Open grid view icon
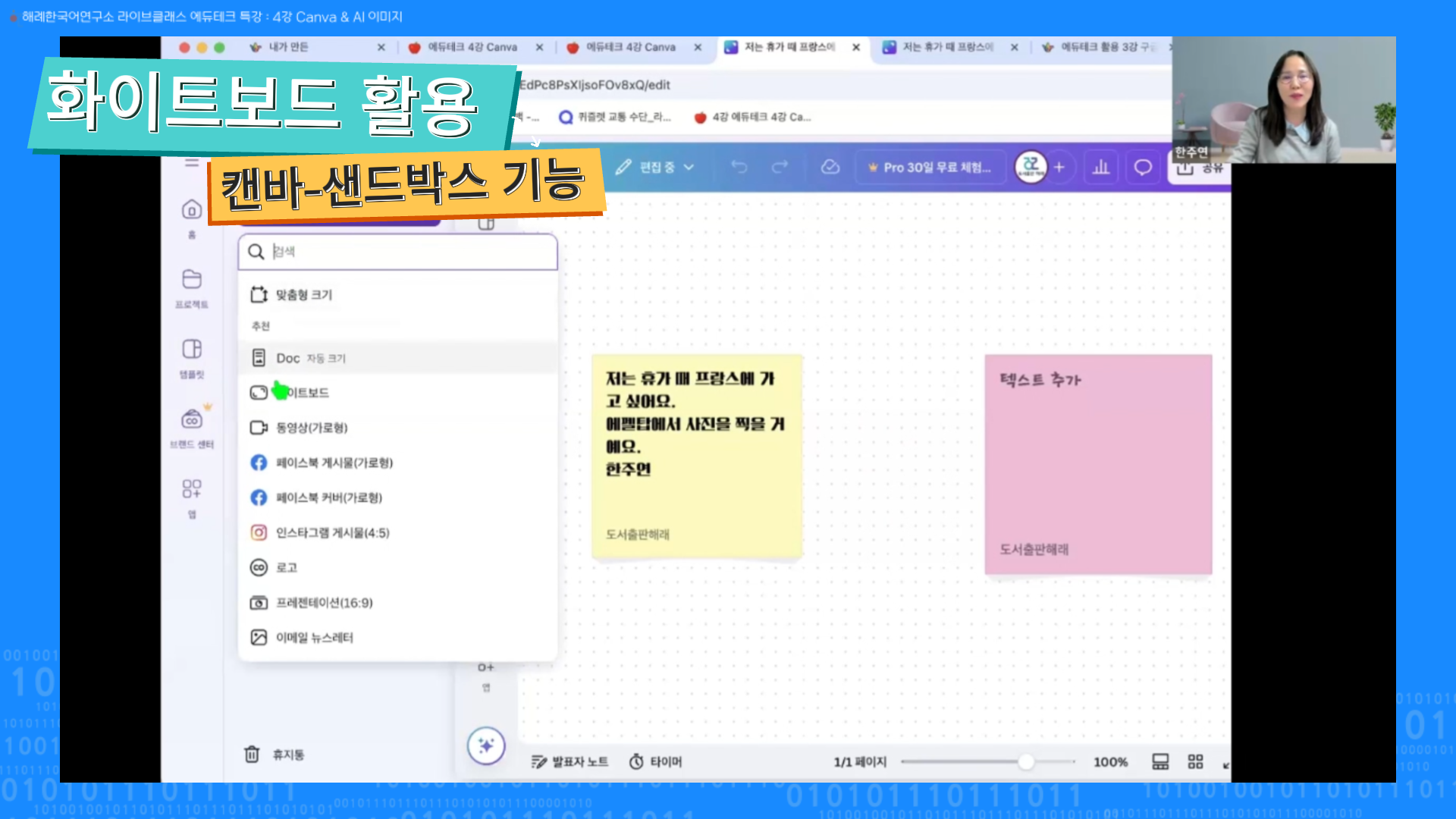1456x819 pixels. [1196, 761]
